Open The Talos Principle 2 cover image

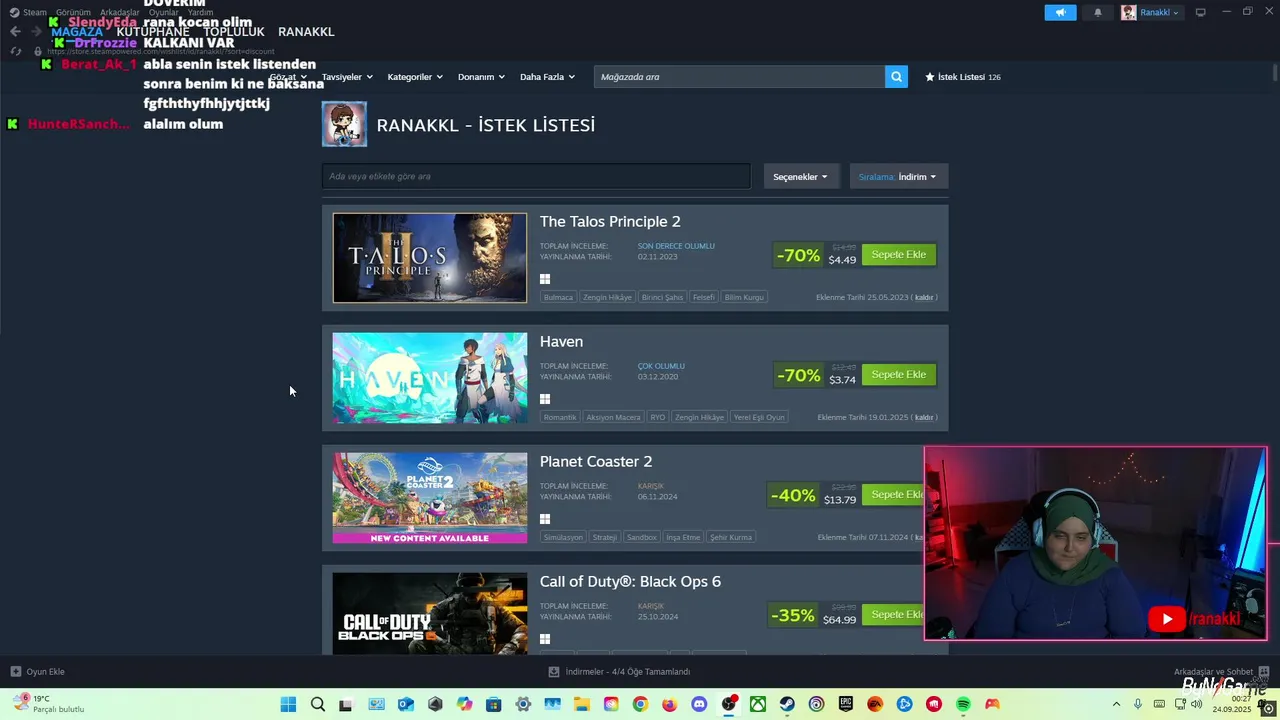430,258
